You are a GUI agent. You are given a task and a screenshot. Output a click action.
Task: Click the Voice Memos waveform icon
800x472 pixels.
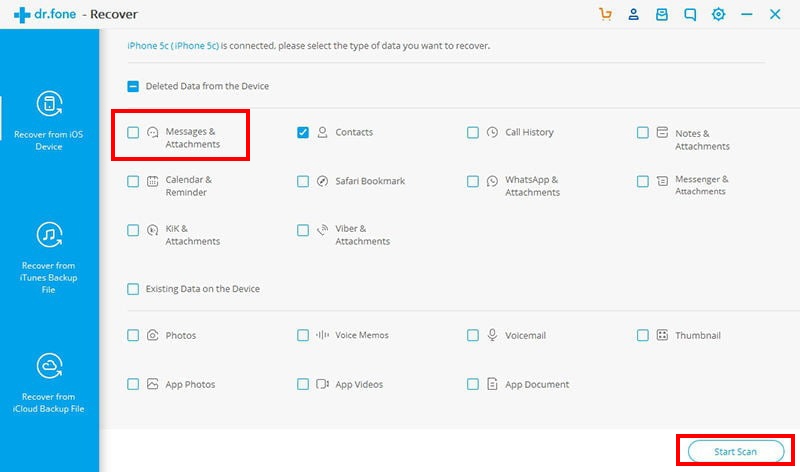pyautogui.click(x=322, y=335)
